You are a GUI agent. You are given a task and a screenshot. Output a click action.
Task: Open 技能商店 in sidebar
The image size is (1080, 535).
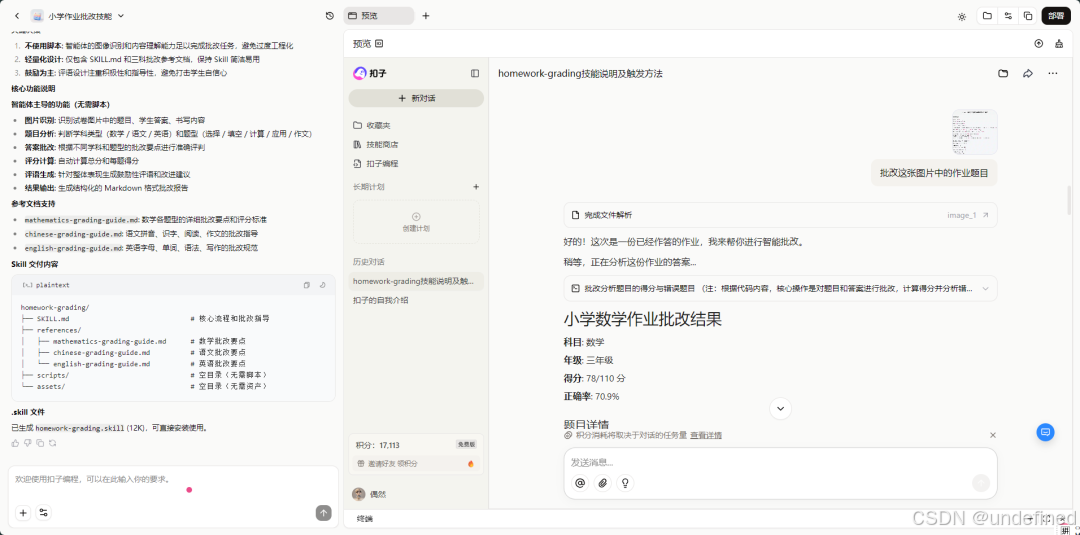click(x=375, y=145)
